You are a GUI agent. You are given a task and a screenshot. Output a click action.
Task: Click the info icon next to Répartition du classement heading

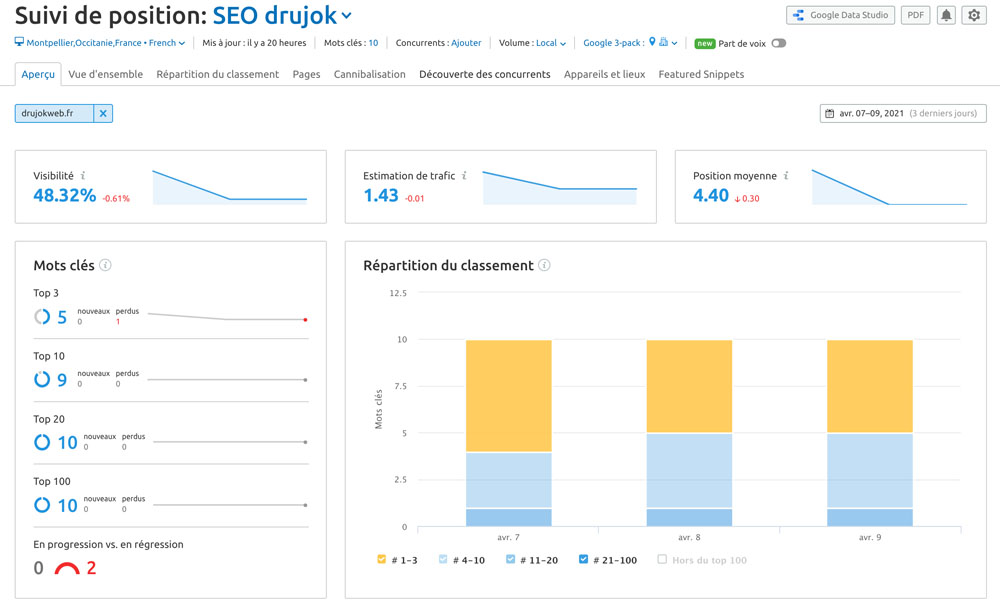[544, 265]
